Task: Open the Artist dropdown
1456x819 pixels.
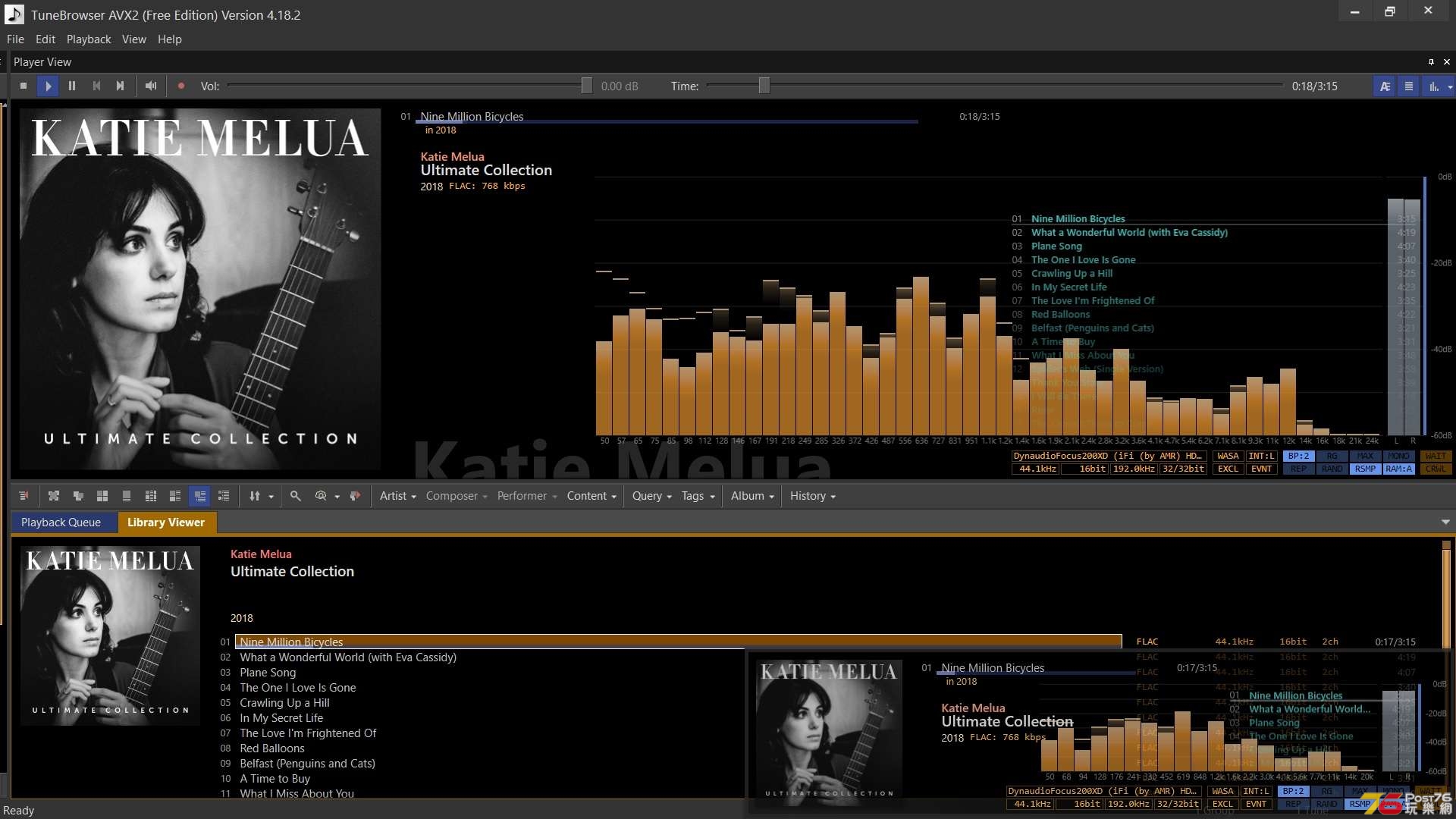Action: click(398, 496)
